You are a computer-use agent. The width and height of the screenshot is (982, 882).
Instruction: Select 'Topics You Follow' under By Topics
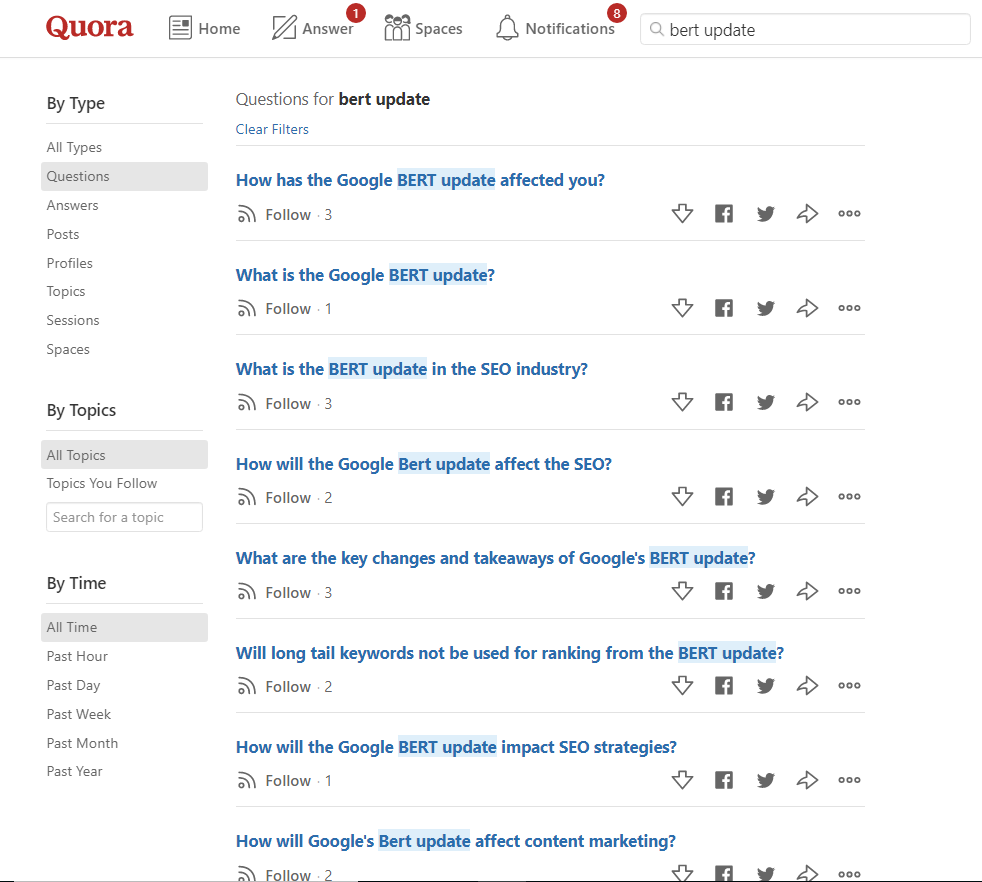pyautogui.click(x=101, y=483)
